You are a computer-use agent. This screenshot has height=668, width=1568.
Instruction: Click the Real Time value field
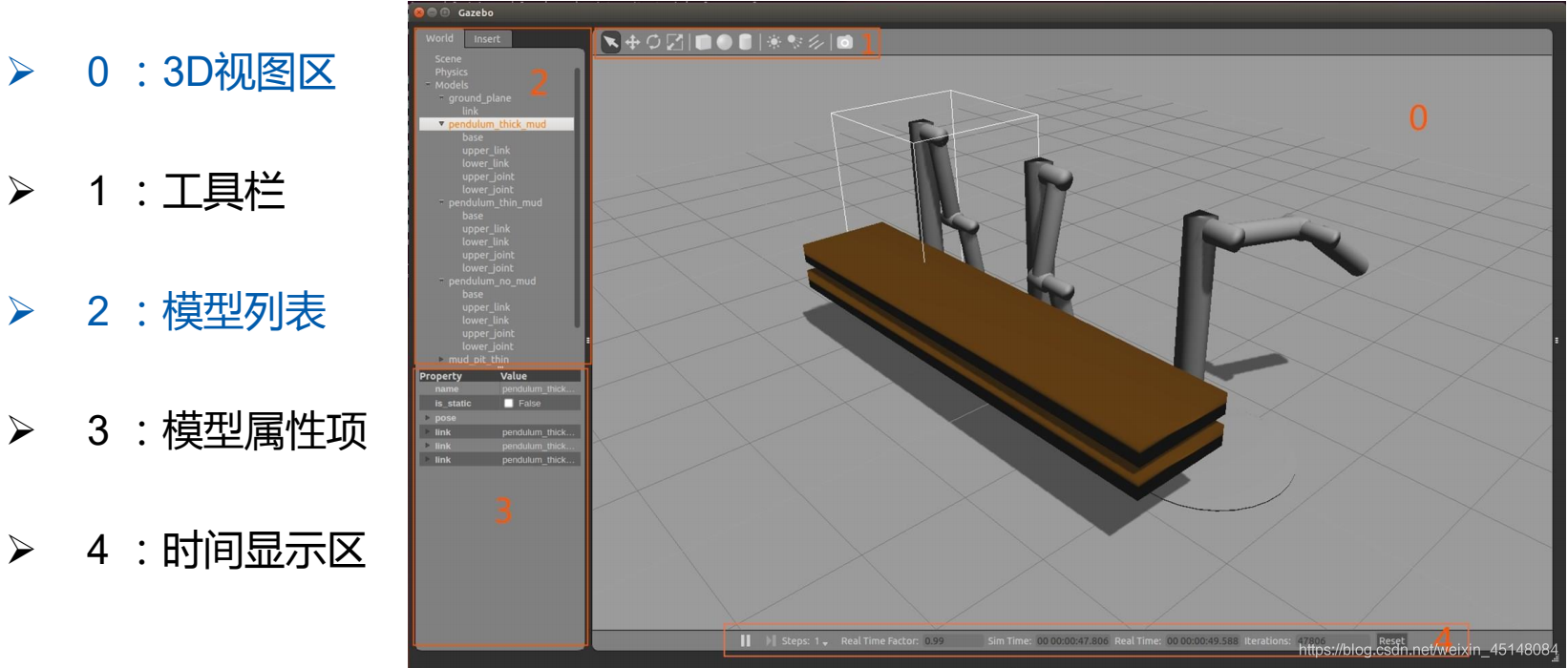(x=1201, y=641)
